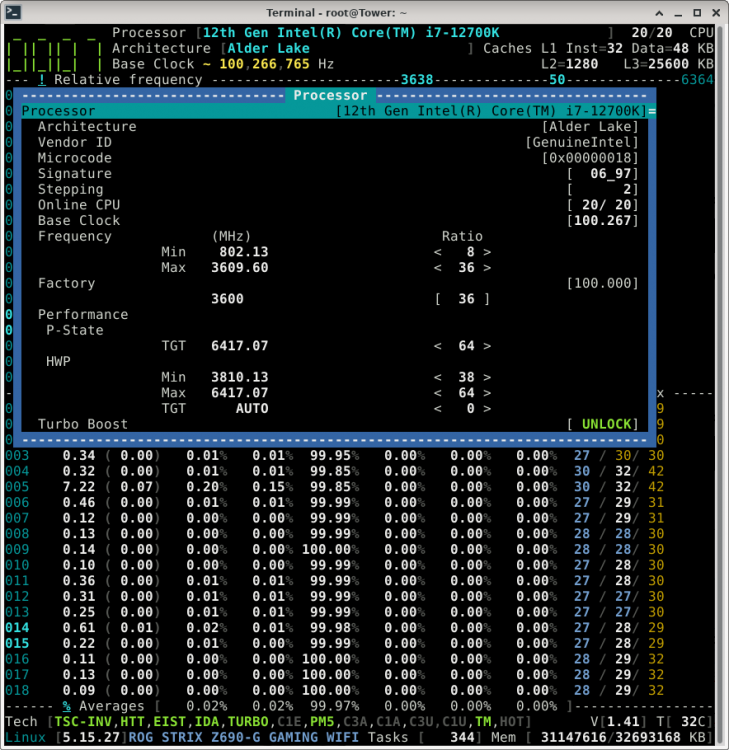729x750 pixels.
Task: Select the HWP Min value 3810.13
Action: tap(240, 377)
